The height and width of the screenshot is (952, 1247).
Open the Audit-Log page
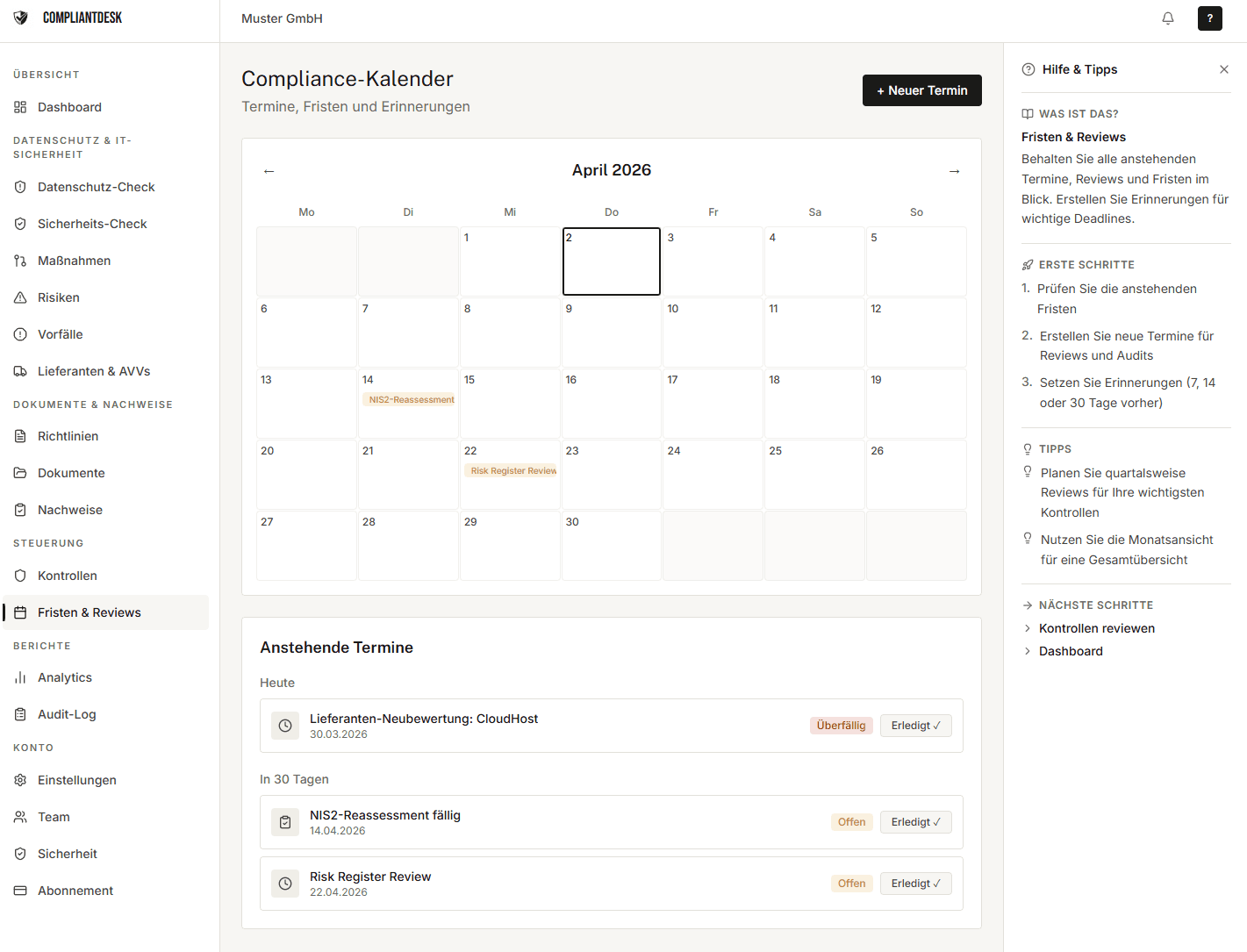pyautogui.click(x=67, y=714)
